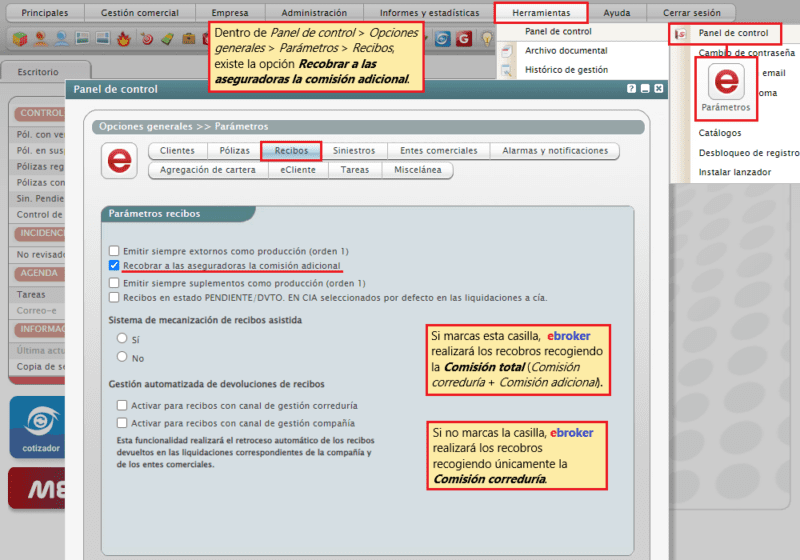
Task: Open the Ayuda menu
Action: pos(617,13)
